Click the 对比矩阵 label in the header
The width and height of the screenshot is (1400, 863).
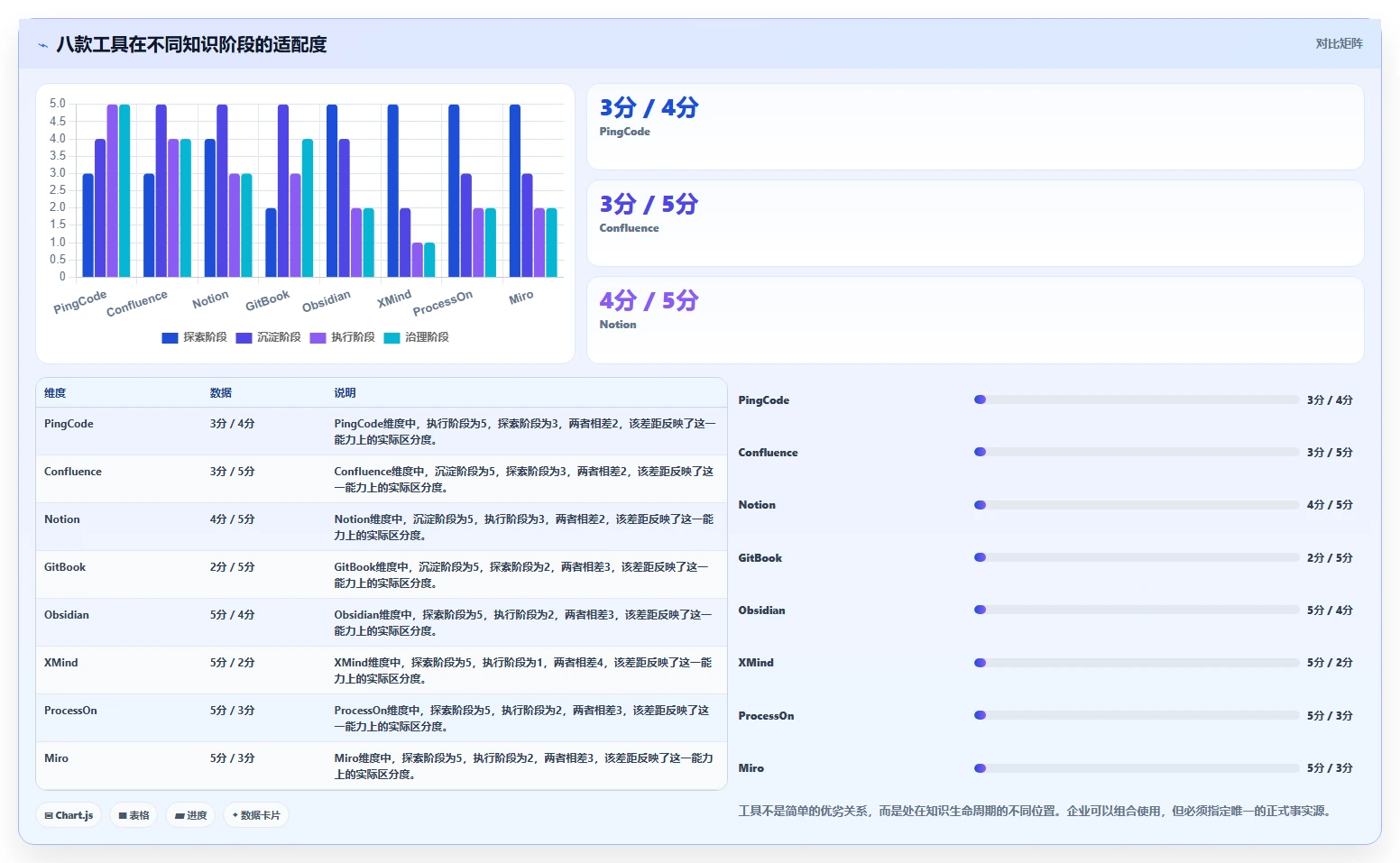pyautogui.click(x=1339, y=43)
